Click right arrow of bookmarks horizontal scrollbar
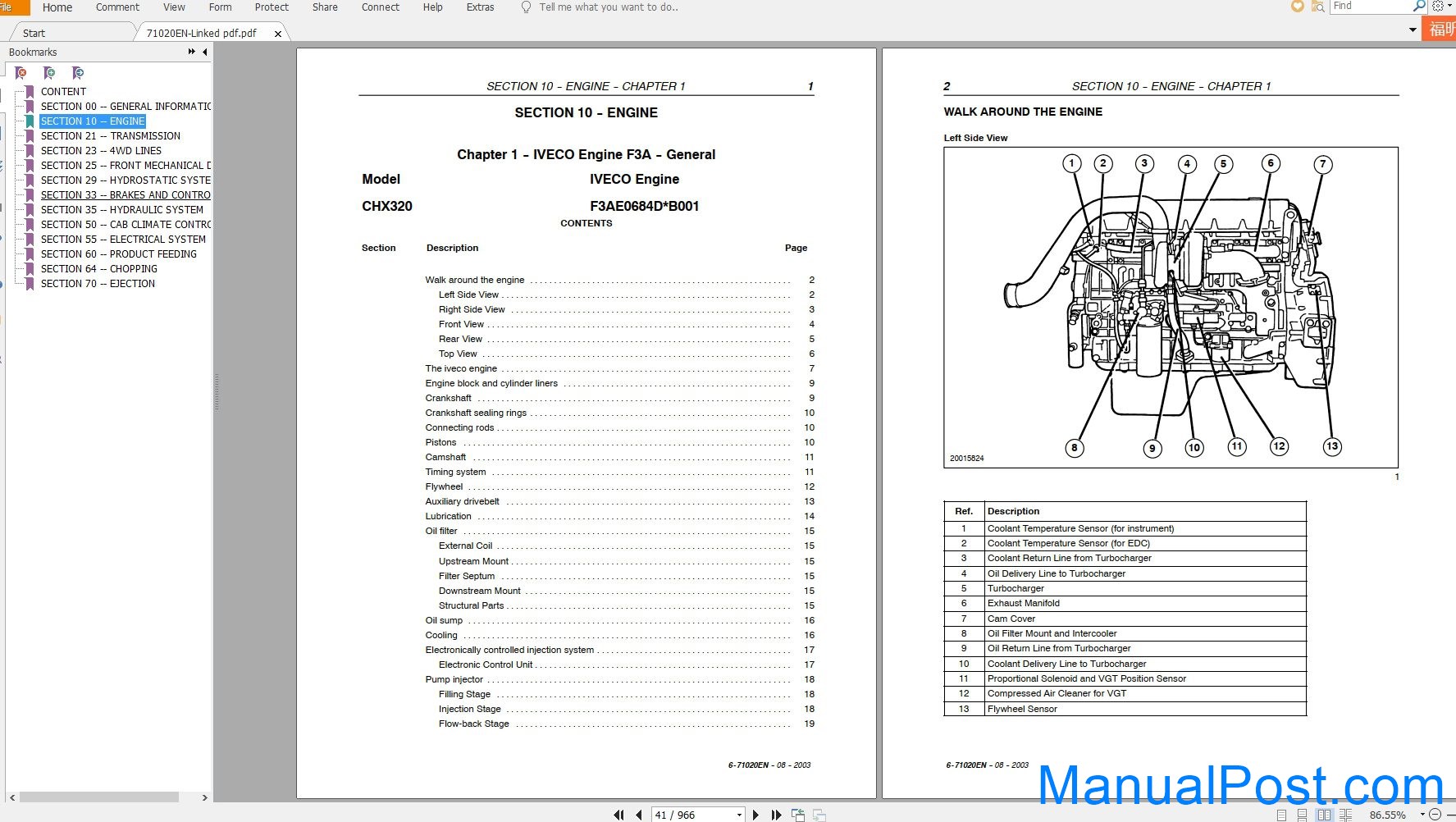This screenshot has height=822, width=1456. pos(204,797)
